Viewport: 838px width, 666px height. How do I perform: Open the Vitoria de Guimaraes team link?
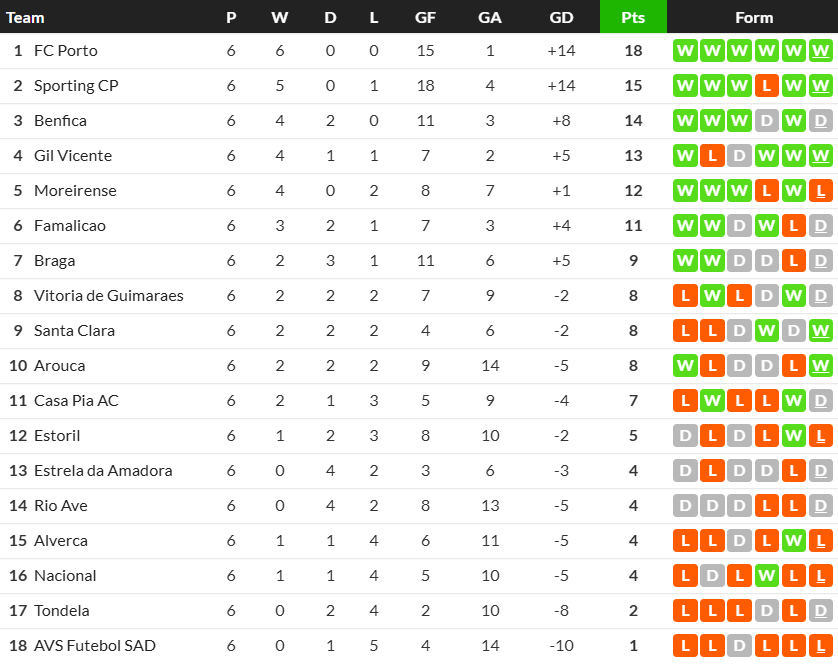point(108,296)
